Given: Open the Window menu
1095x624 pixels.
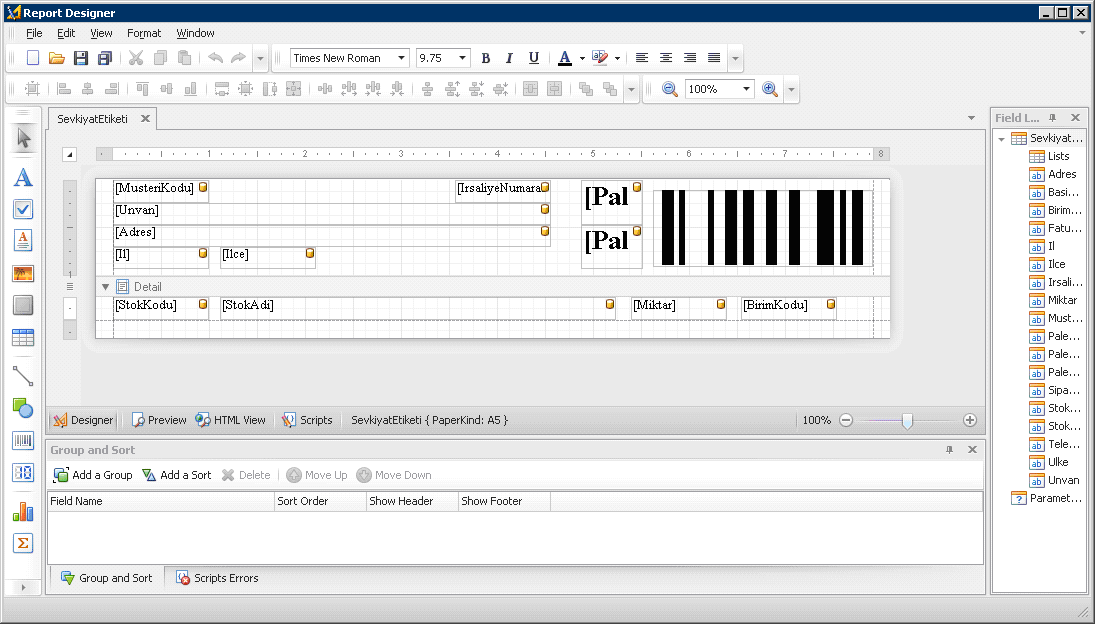Looking at the screenshot, I should pyautogui.click(x=196, y=33).
